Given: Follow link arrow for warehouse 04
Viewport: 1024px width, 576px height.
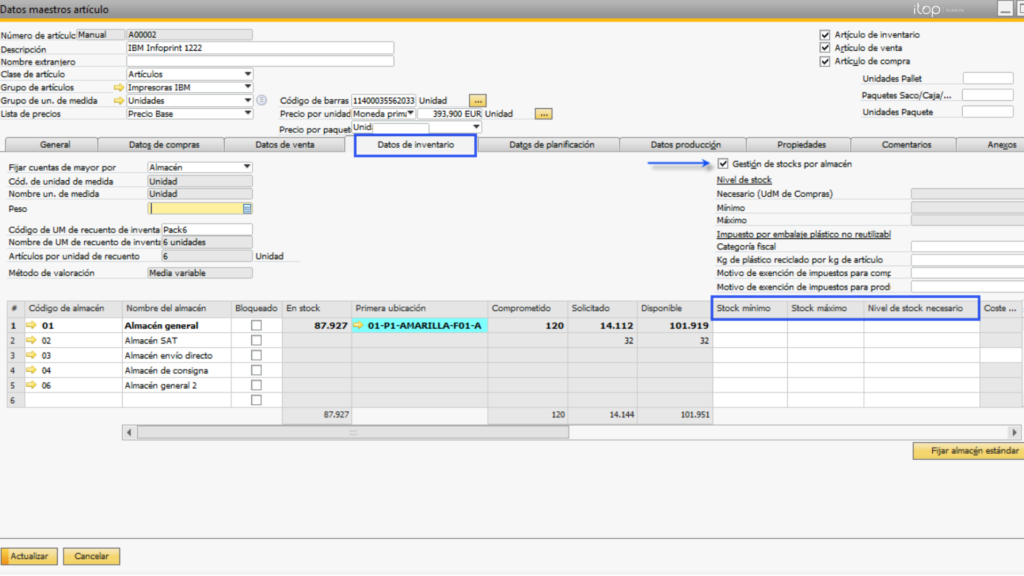Looking at the screenshot, I should tap(31, 370).
